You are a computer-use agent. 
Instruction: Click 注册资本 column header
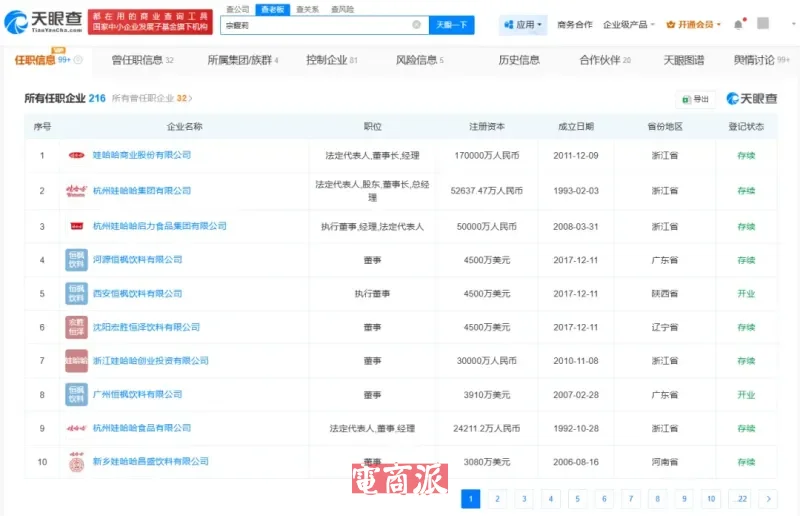487,126
